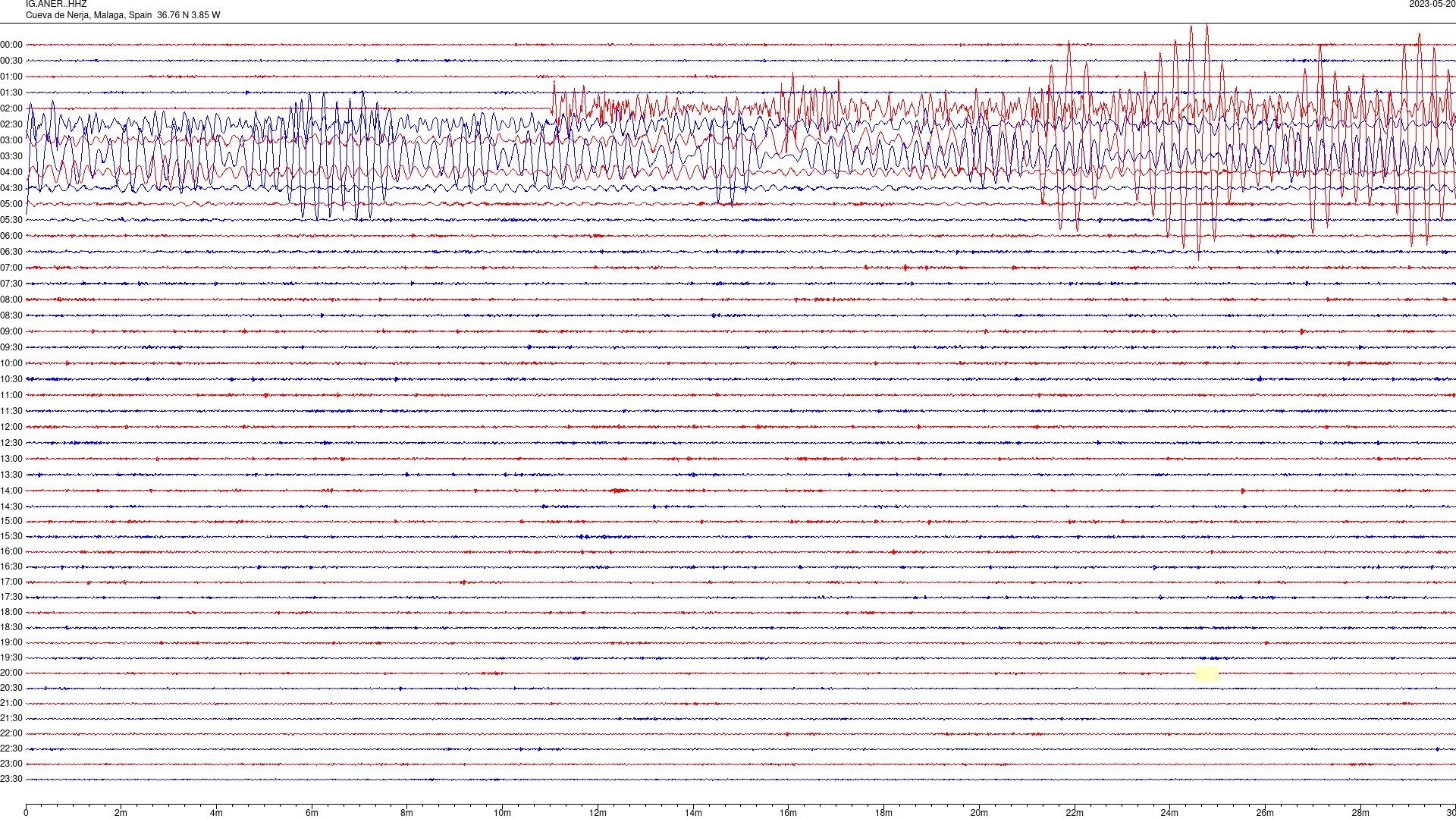Click the 20:00 time row label
Screen dimensions: 1456x819
pyautogui.click(x=11, y=673)
